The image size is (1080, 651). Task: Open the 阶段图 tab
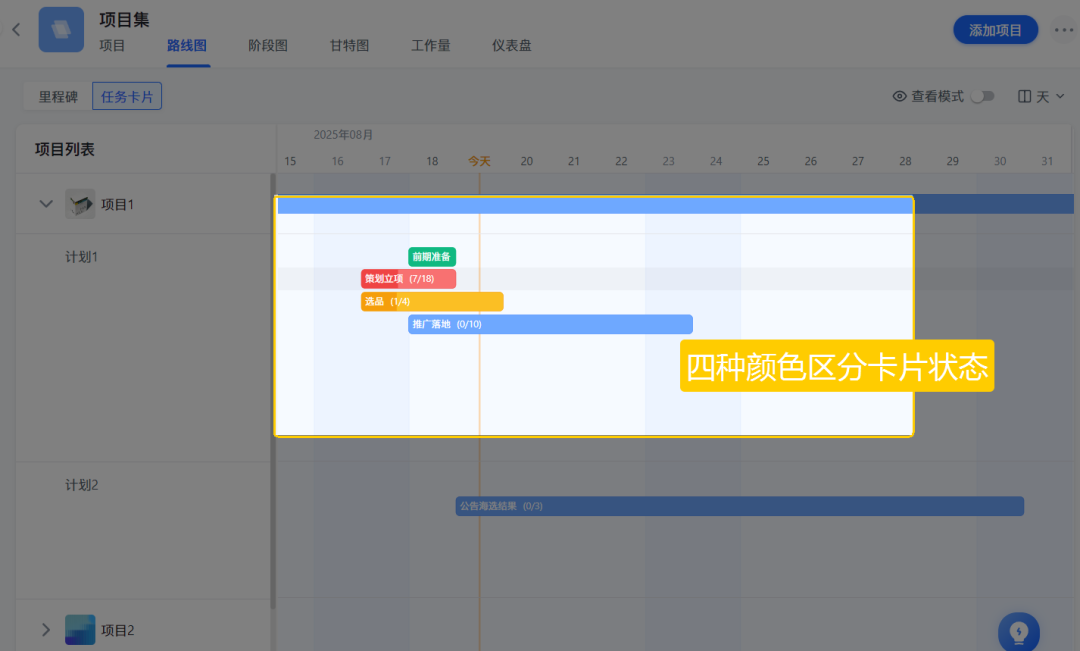point(268,45)
